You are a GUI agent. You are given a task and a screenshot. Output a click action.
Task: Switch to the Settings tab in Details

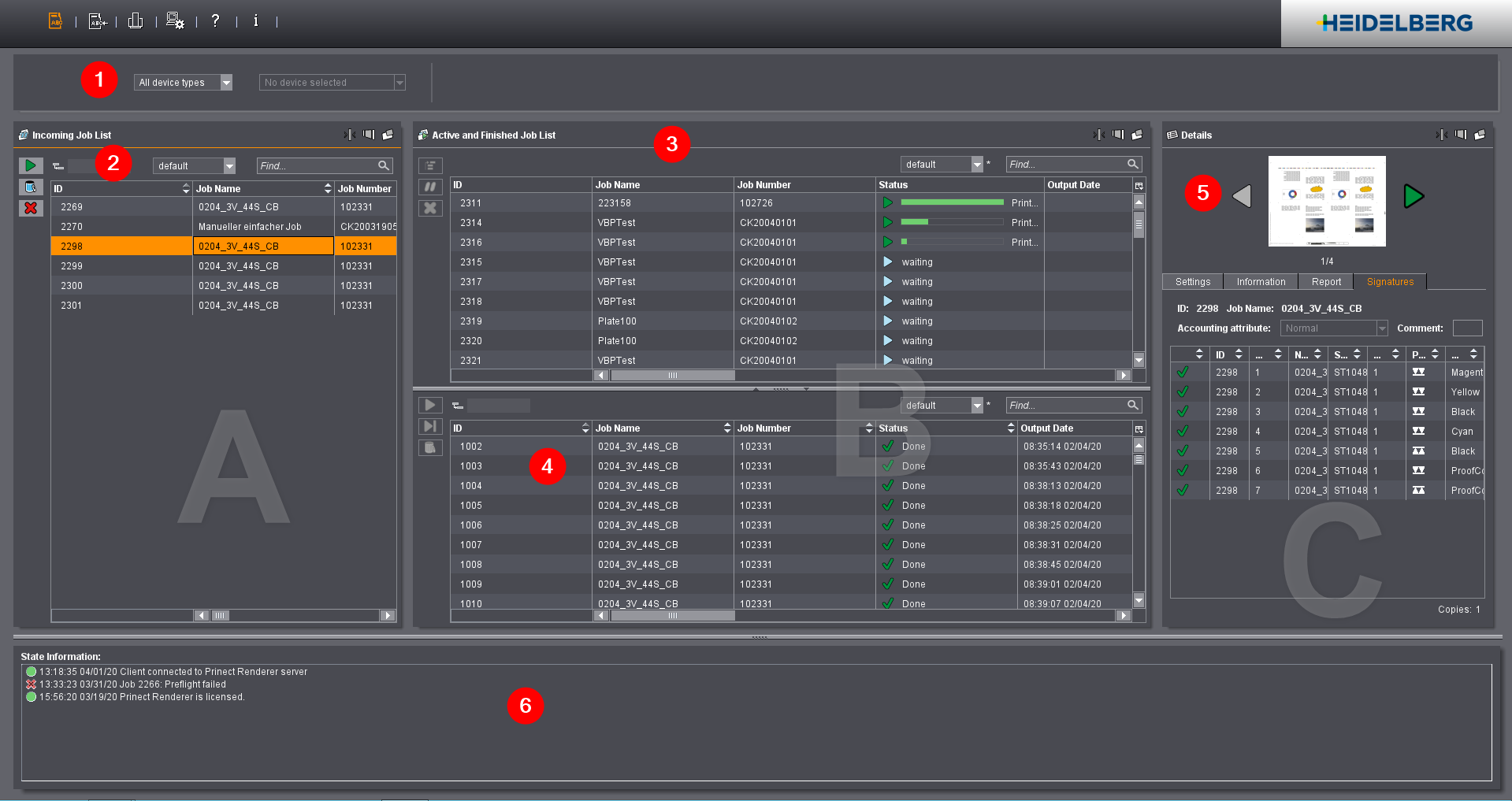(x=1192, y=282)
